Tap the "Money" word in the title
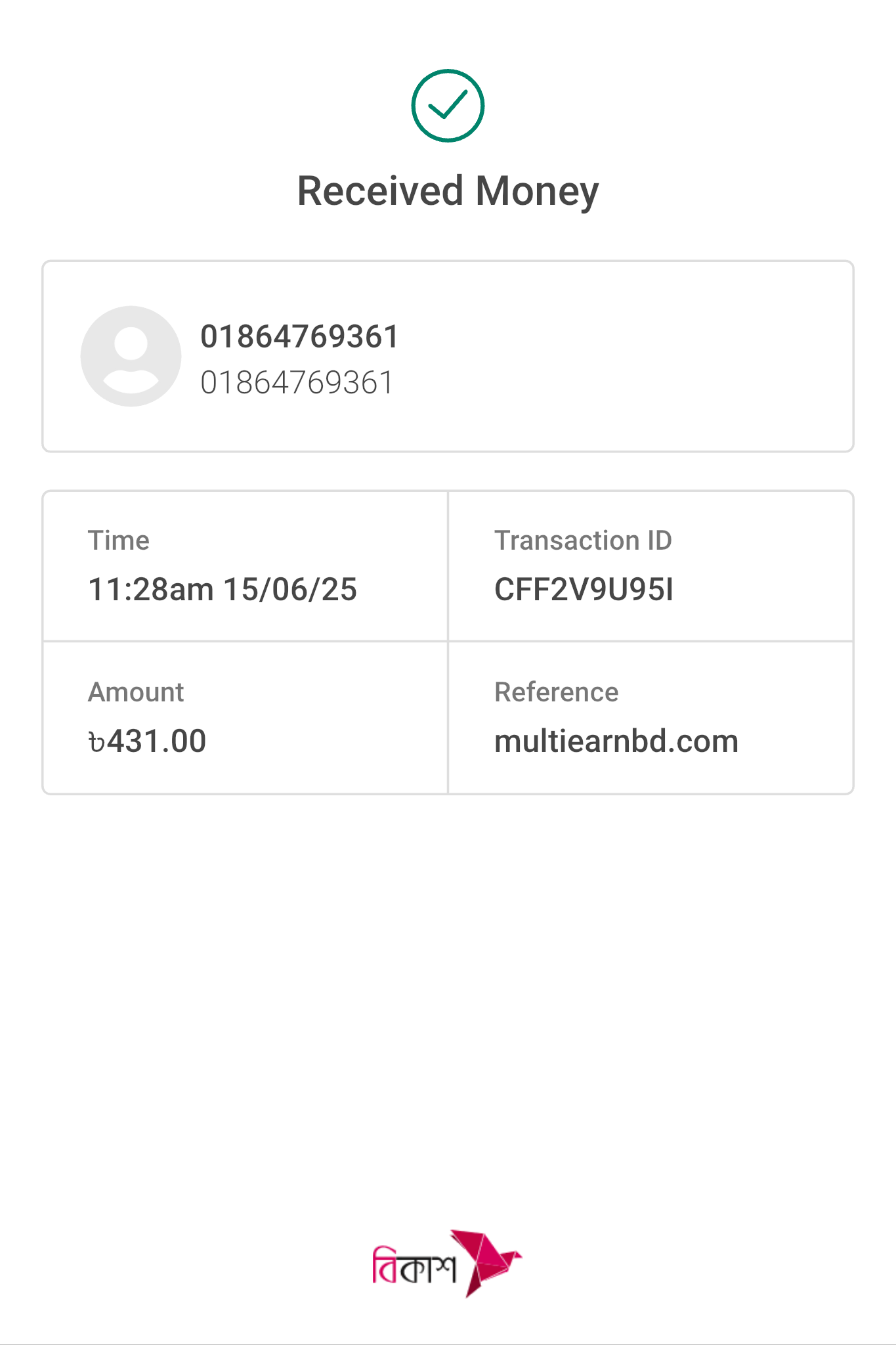The height and width of the screenshot is (1345, 896). coord(537,191)
